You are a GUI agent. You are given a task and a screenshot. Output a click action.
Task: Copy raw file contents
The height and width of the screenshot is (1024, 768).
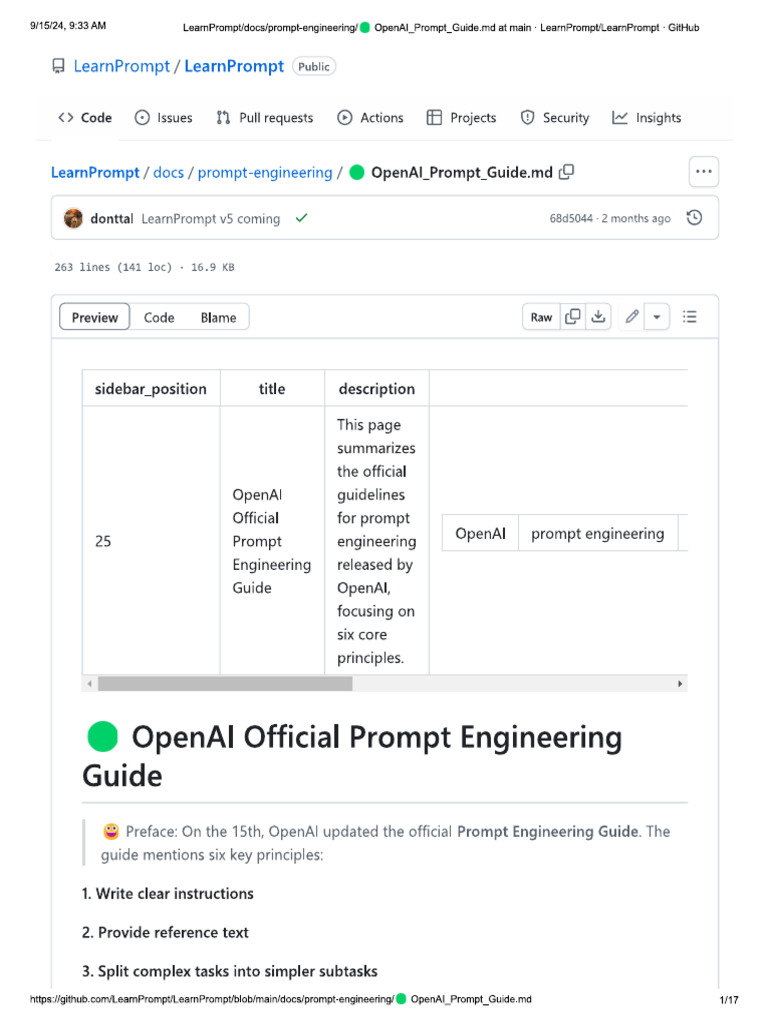573,317
